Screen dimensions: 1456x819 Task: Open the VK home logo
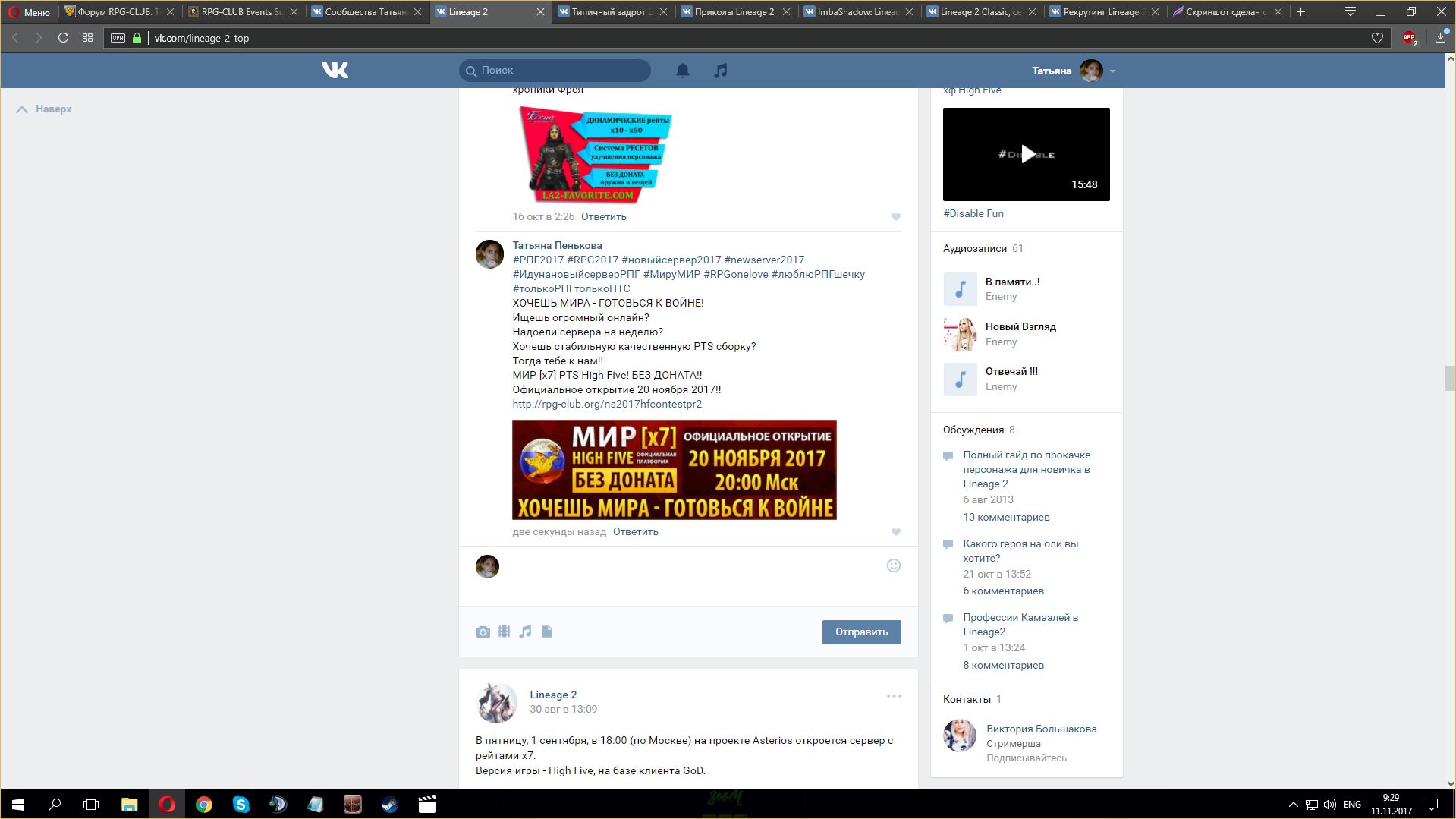point(335,71)
